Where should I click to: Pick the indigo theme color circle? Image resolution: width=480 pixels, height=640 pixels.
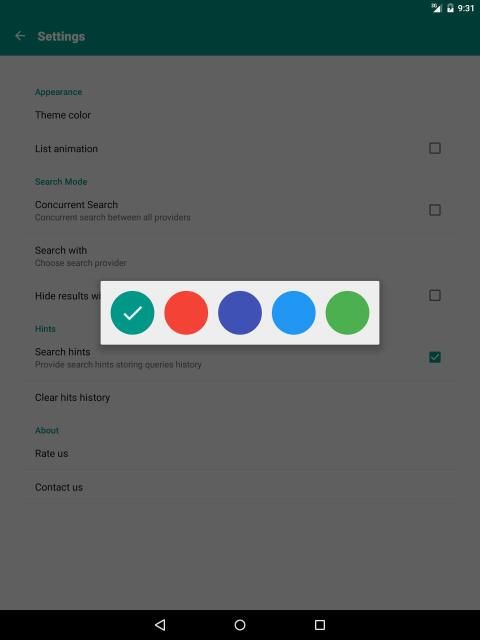click(240, 313)
